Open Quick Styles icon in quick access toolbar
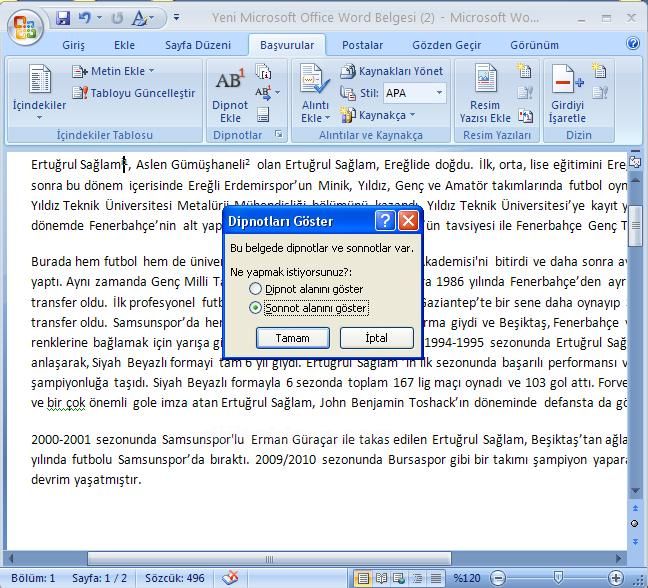Screen dimensions: 648x588 tap(139, 18)
